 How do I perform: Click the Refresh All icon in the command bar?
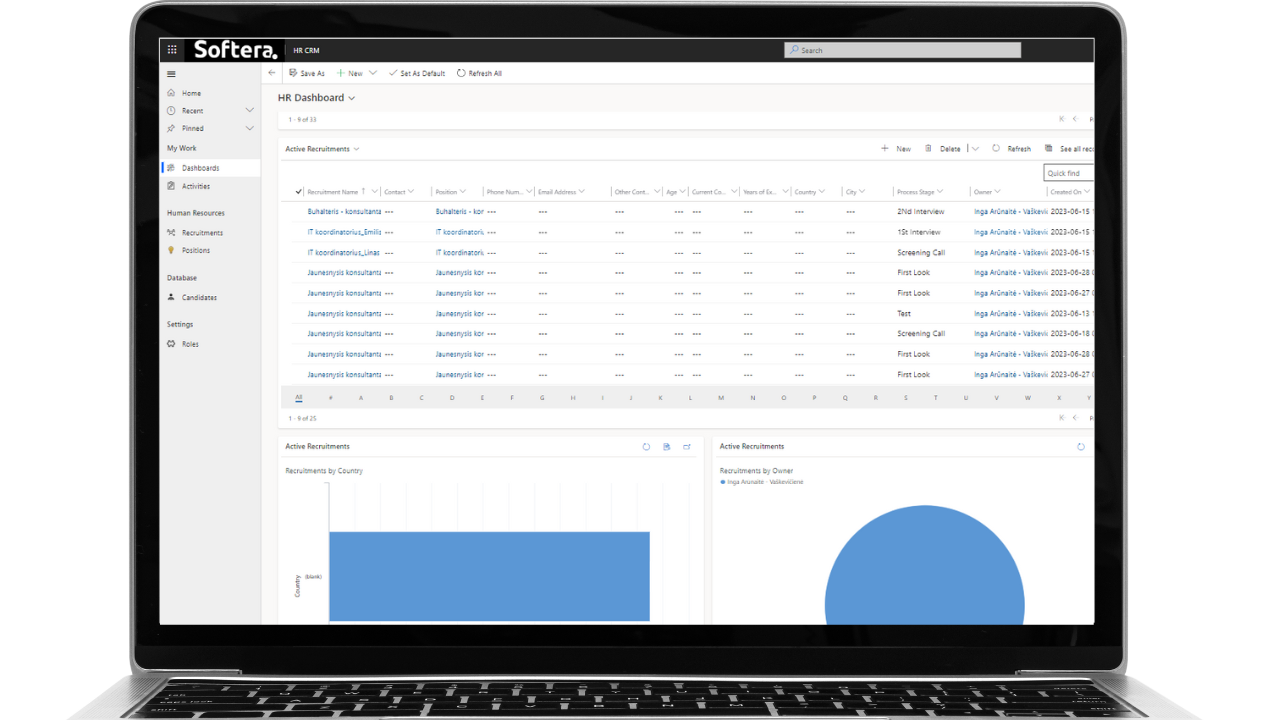point(461,73)
